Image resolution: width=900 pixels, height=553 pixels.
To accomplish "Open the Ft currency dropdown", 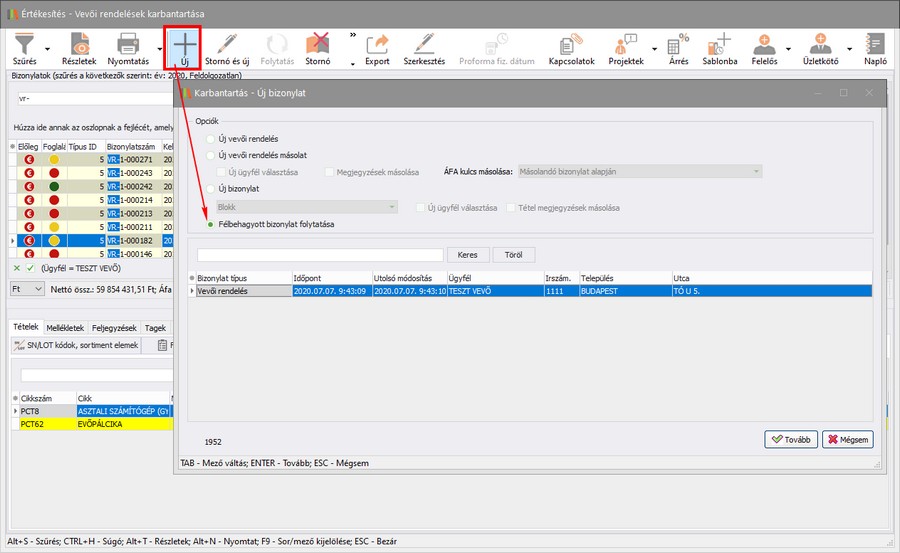I will point(27,289).
